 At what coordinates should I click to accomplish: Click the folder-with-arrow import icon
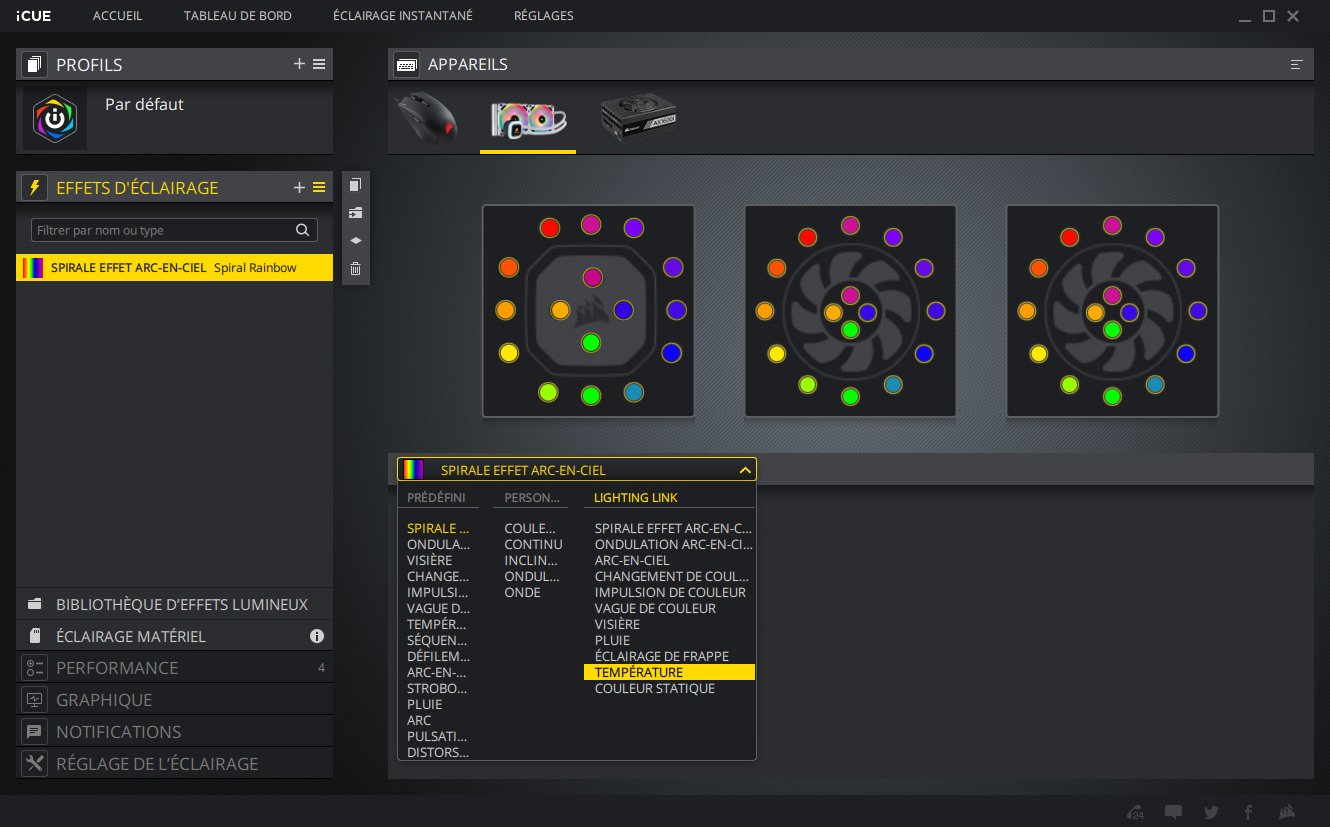point(355,213)
